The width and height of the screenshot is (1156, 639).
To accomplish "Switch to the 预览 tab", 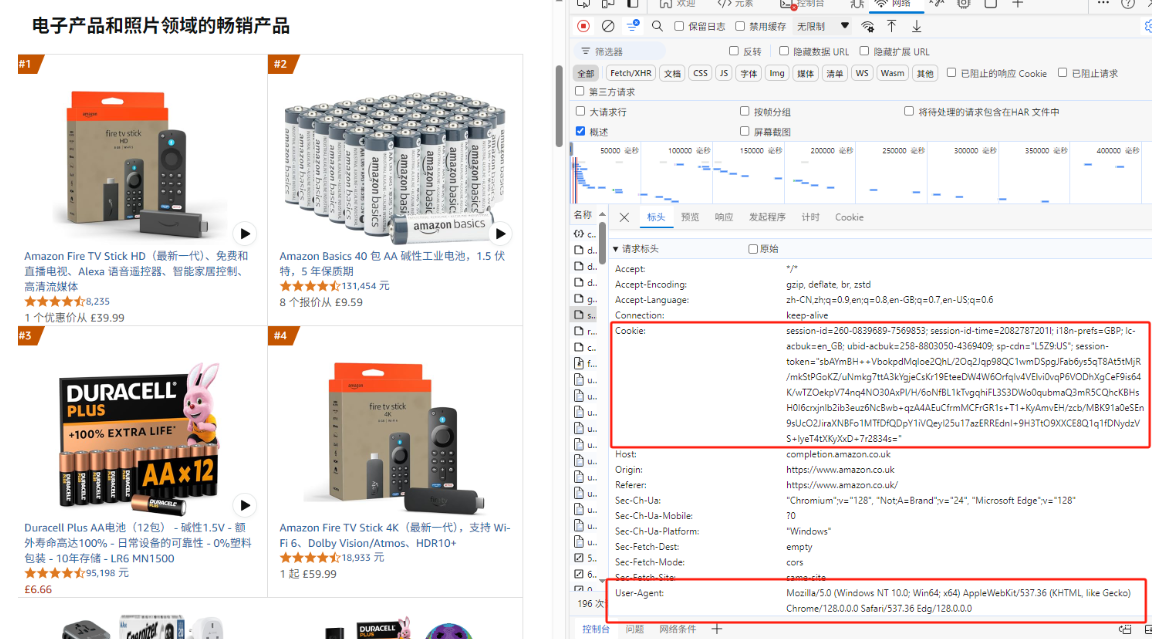I will click(690, 217).
